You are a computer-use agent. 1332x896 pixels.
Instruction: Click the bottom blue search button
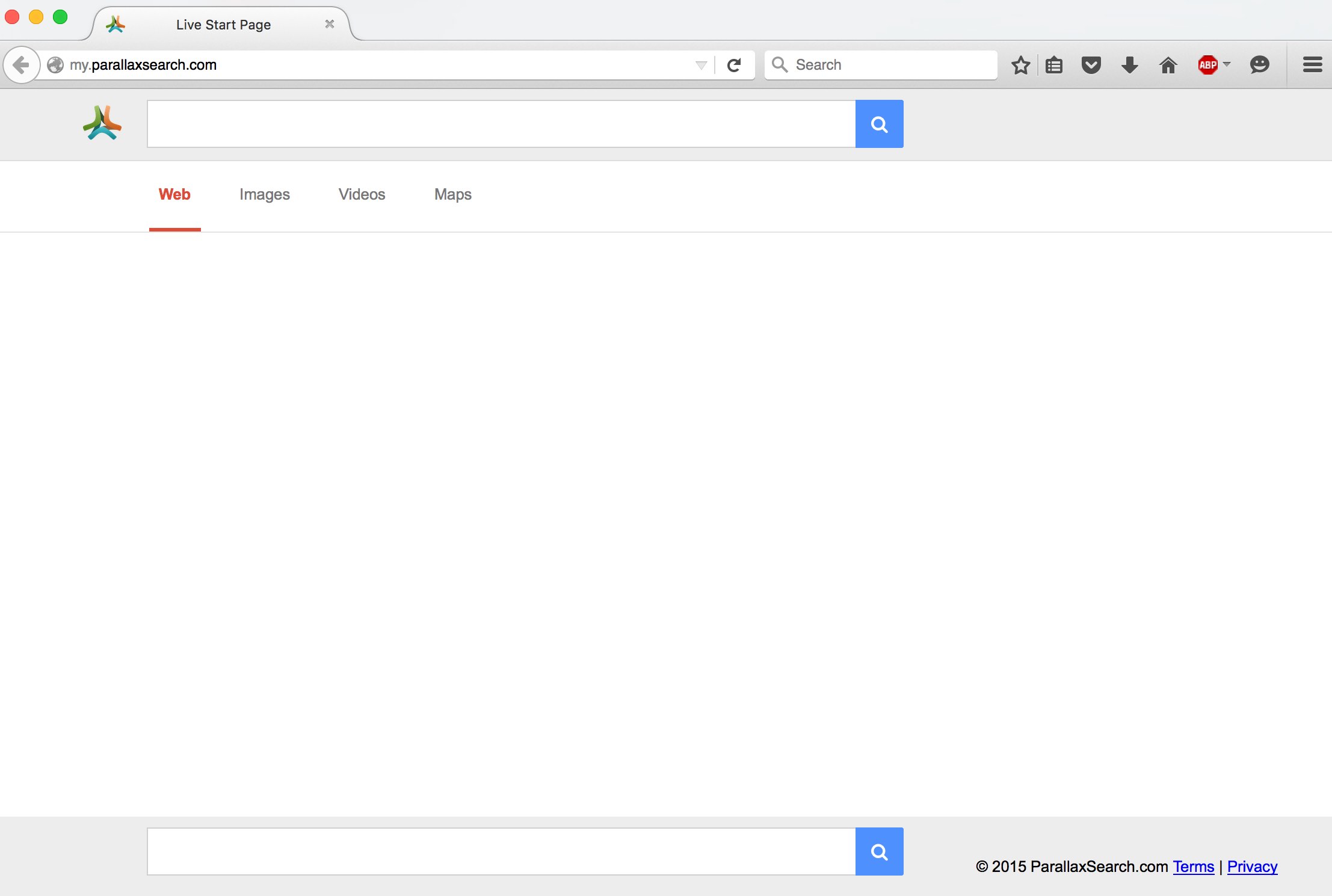(x=879, y=852)
